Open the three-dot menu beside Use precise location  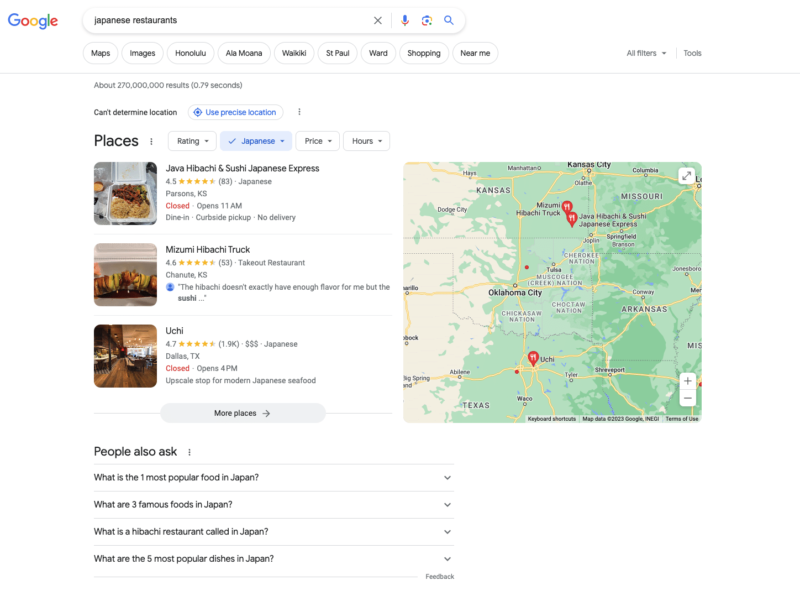[x=299, y=112]
